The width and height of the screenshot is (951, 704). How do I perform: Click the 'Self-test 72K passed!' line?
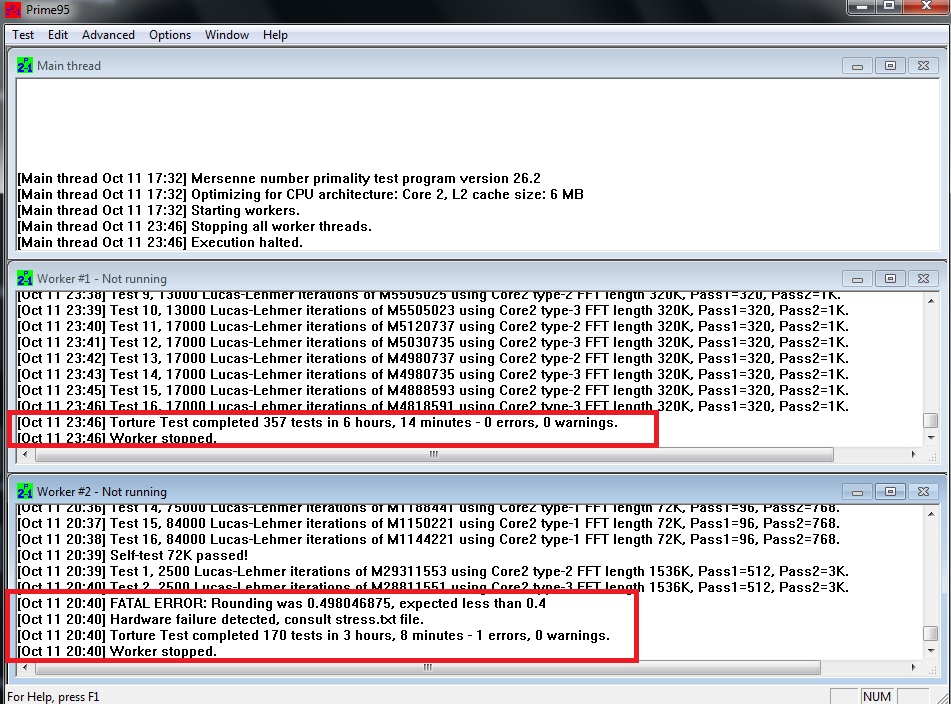click(132, 555)
